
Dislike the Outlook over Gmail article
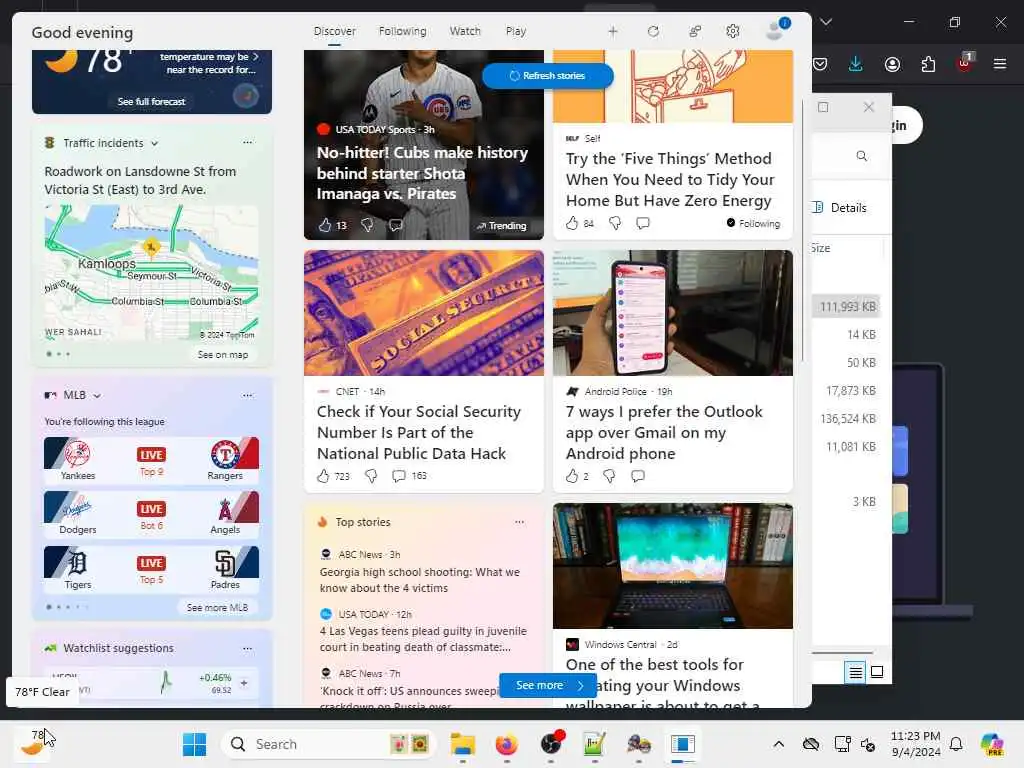tap(609, 476)
